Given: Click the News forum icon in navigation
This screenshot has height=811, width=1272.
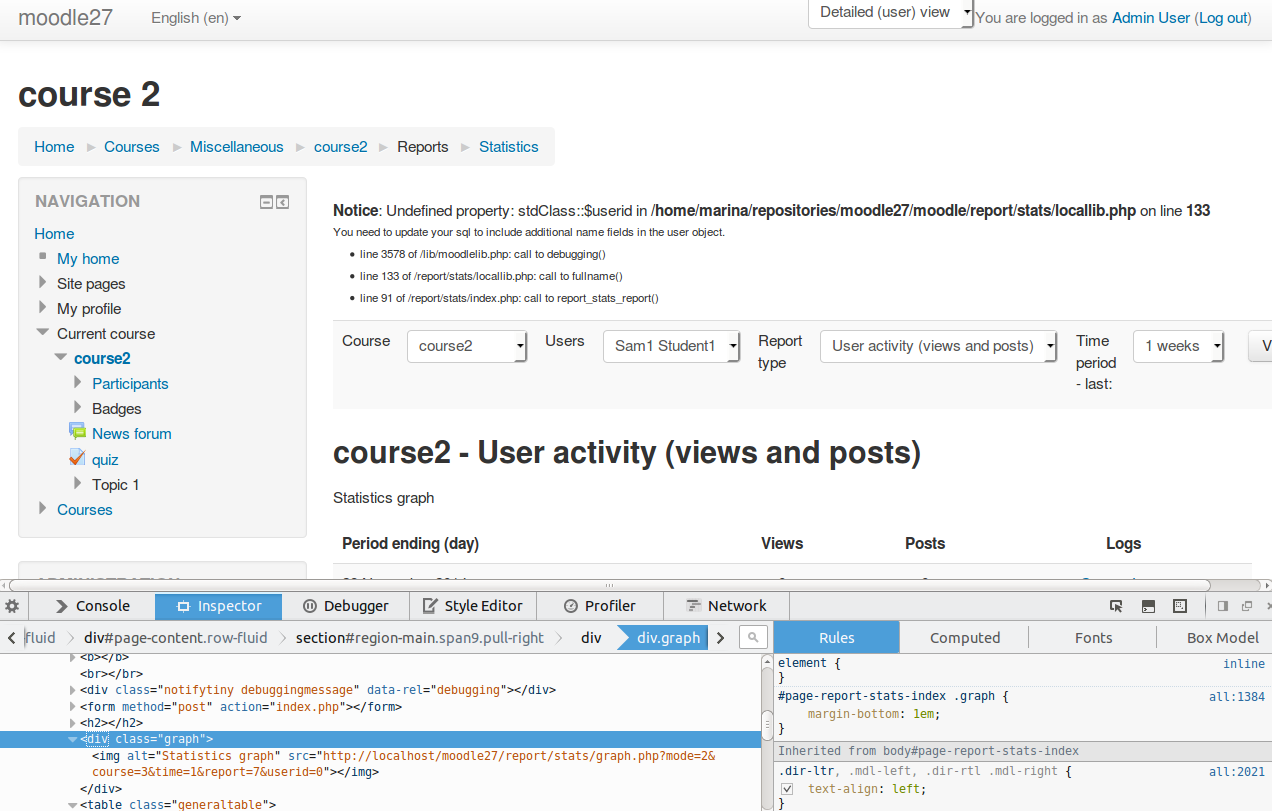Looking at the screenshot, I should point(77,431).
